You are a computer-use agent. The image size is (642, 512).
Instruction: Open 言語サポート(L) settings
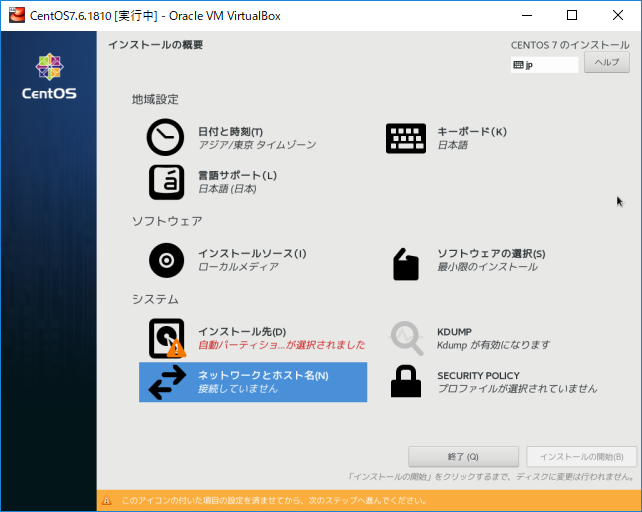point(237,175)
